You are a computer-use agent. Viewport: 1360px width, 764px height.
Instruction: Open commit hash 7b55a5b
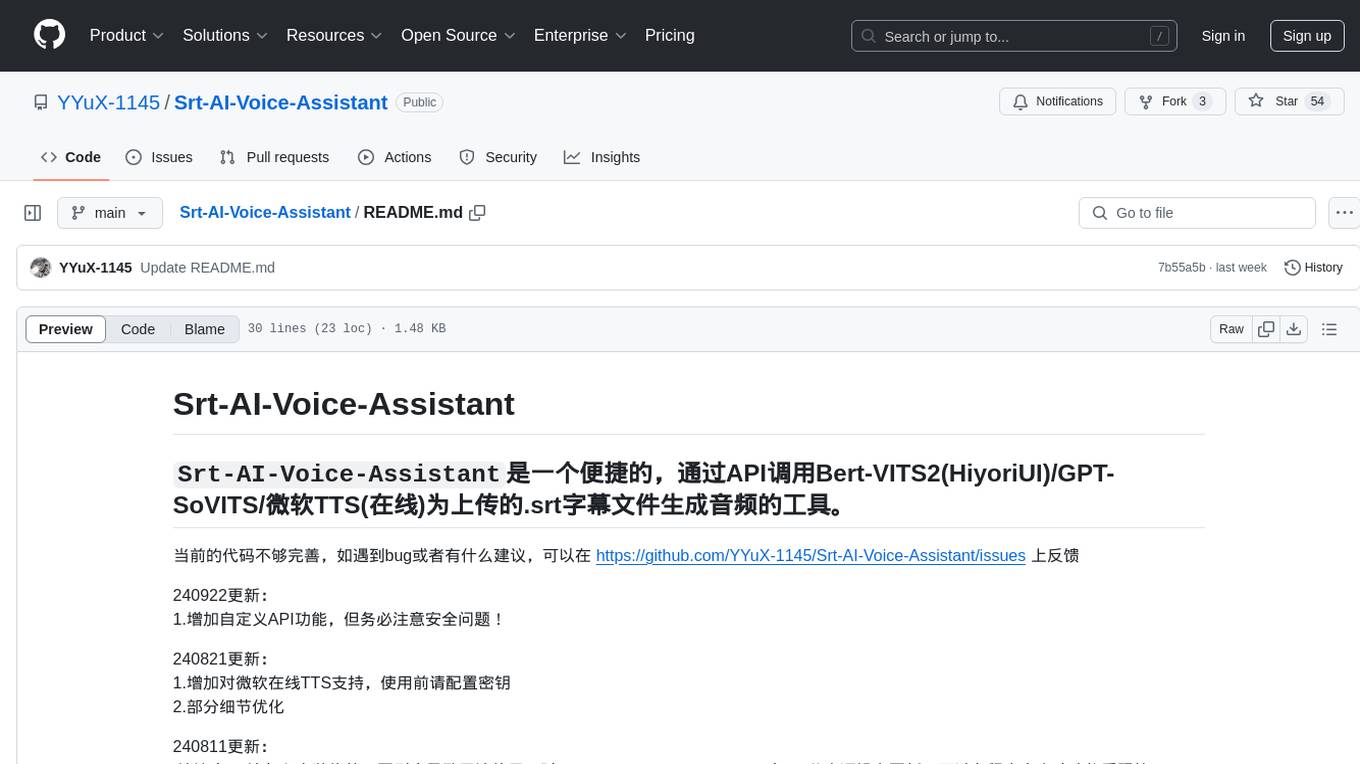1181,268
